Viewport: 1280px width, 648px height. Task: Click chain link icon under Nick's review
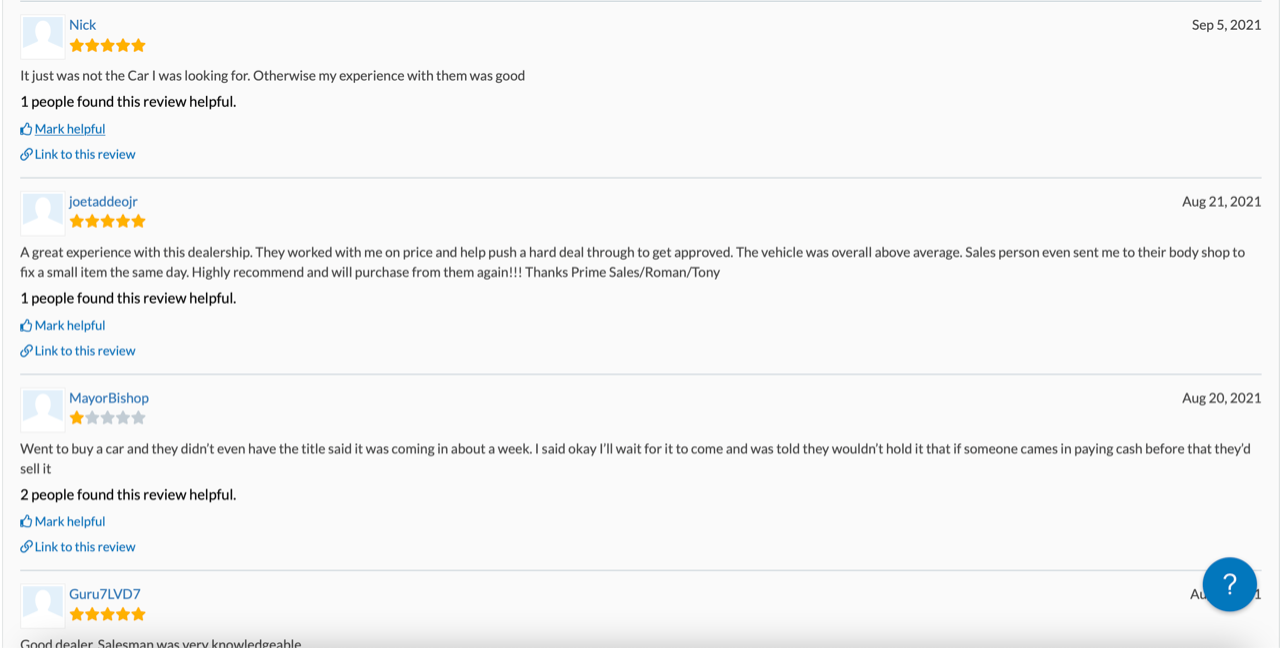pos(26,154)
